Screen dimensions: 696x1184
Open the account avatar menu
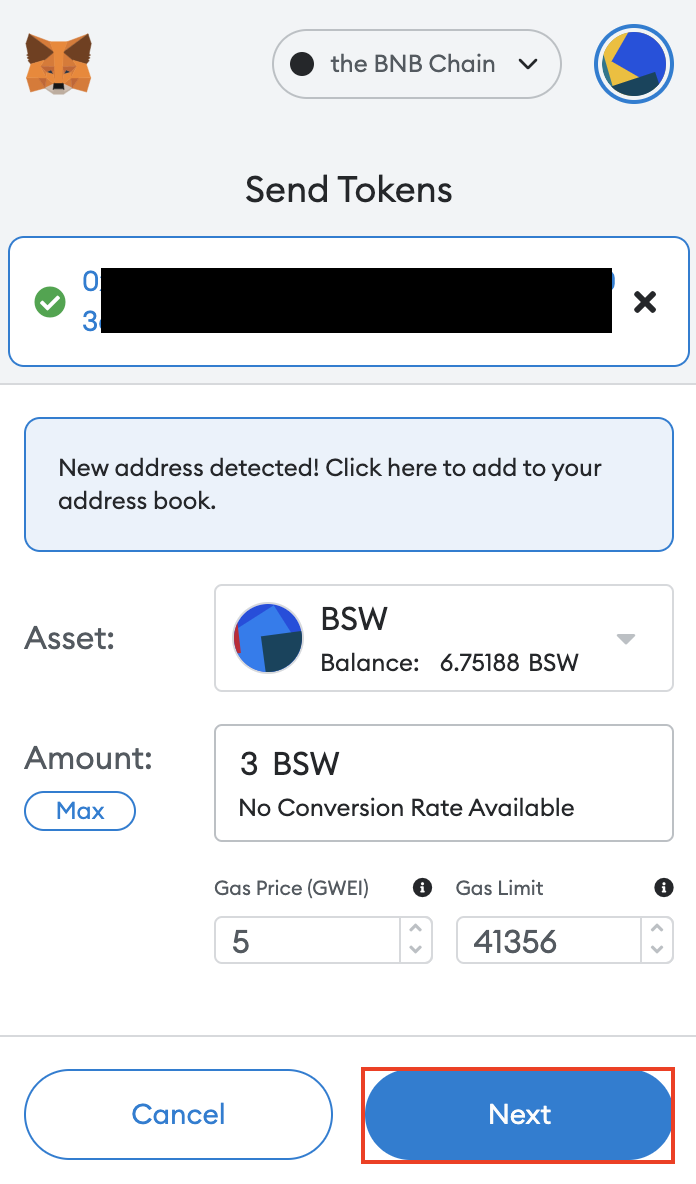[633, 64]
